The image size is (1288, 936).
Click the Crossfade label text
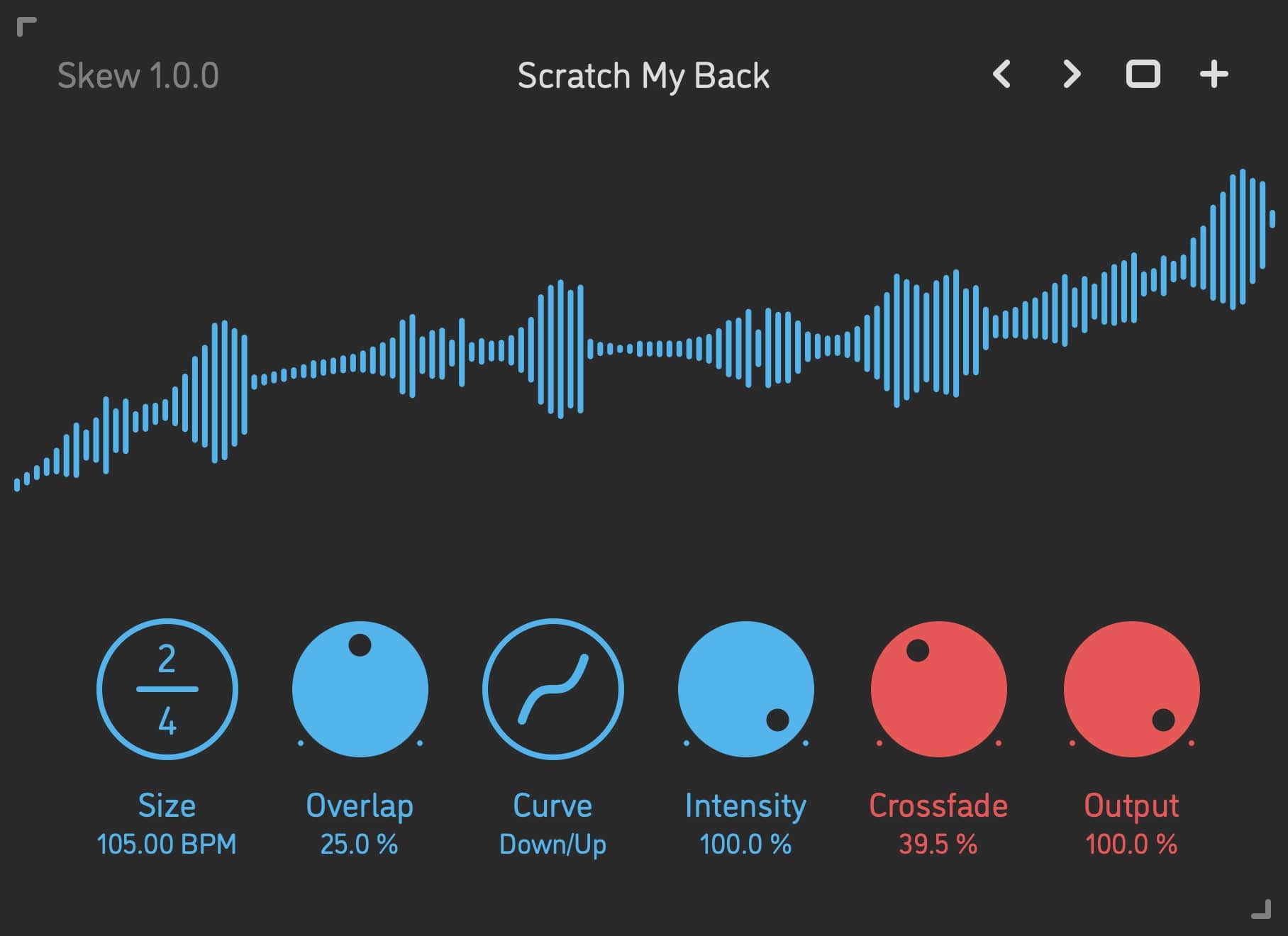939,805
